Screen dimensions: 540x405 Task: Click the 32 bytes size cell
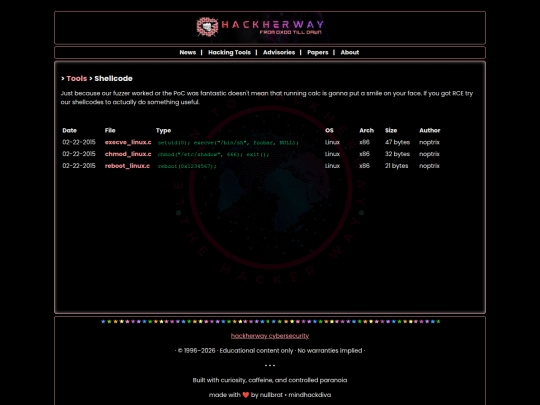[x=397, y=154]
